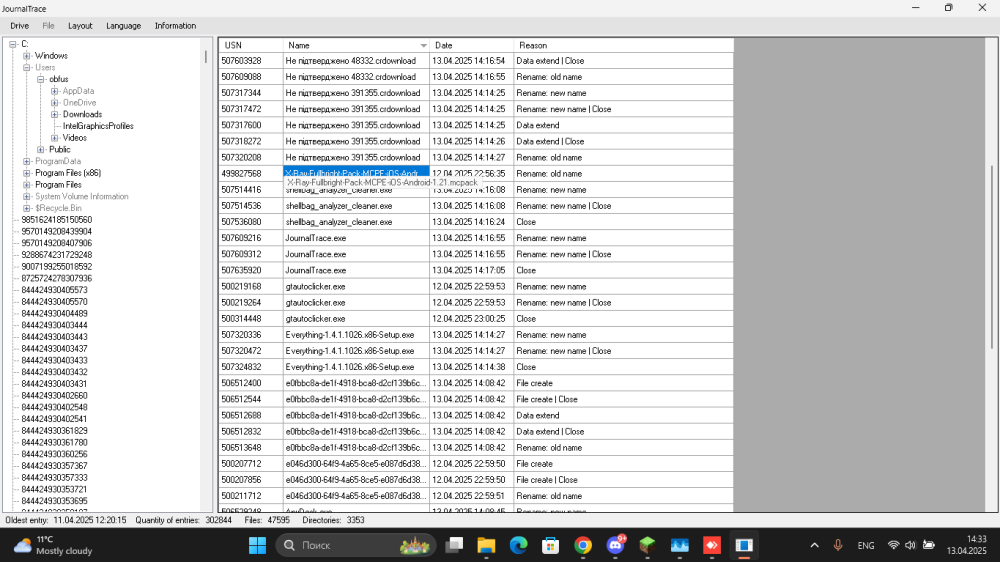Open the red app icon in taskbar
Viewport: 1000px width, 562px height.
point(712,545)
